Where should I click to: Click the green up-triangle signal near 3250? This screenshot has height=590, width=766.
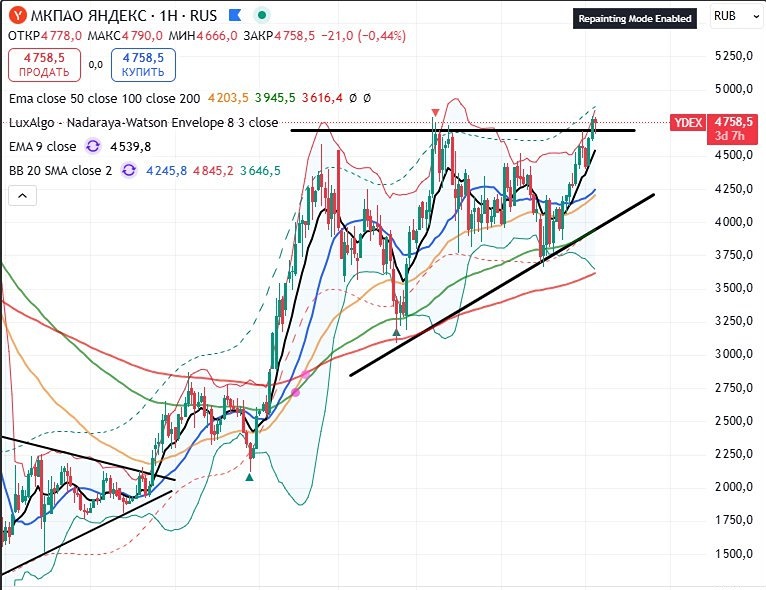tap(399, 328)
